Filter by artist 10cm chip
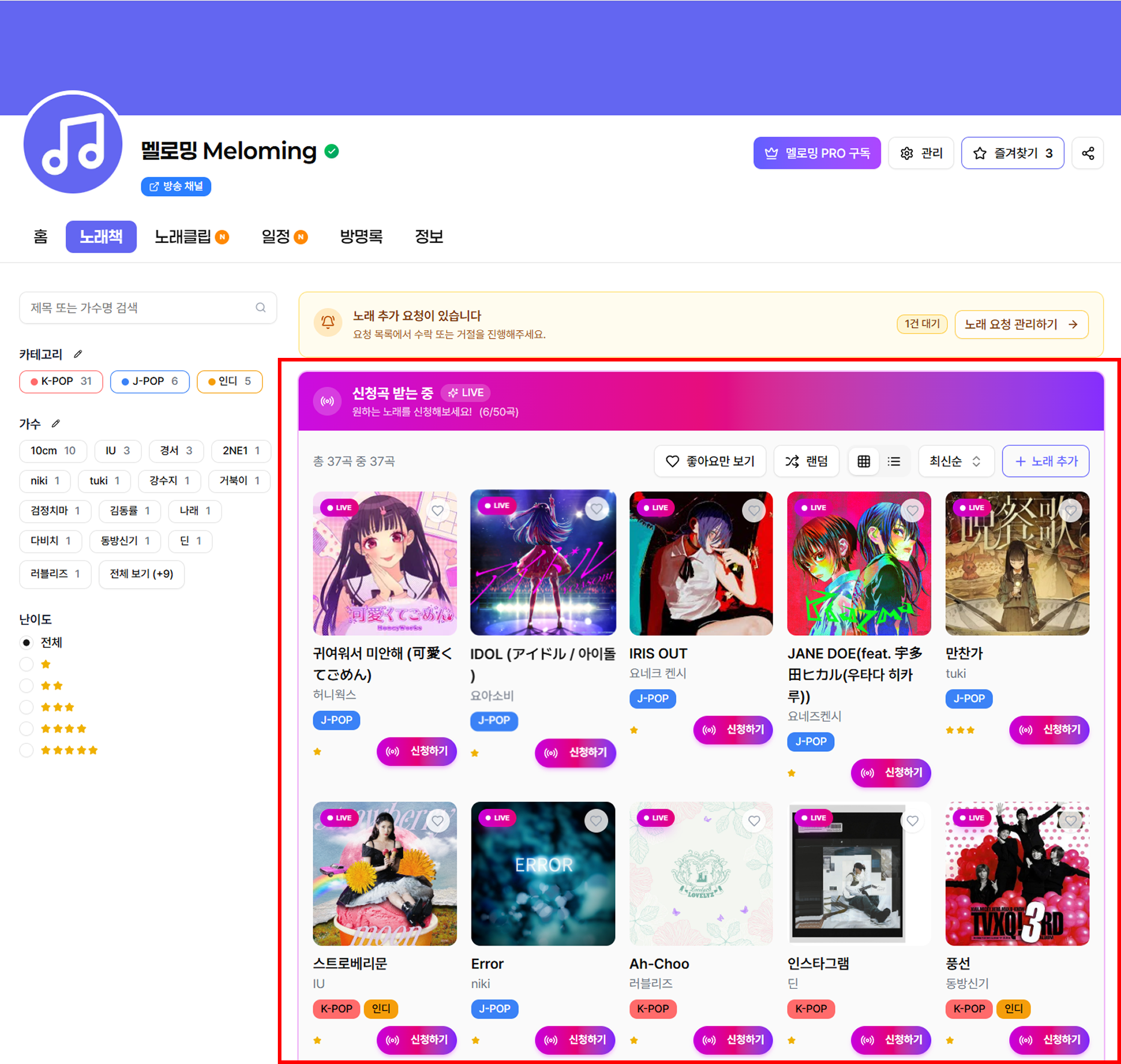Screen dimensions: 1121x1064 (x=53, y=451)
